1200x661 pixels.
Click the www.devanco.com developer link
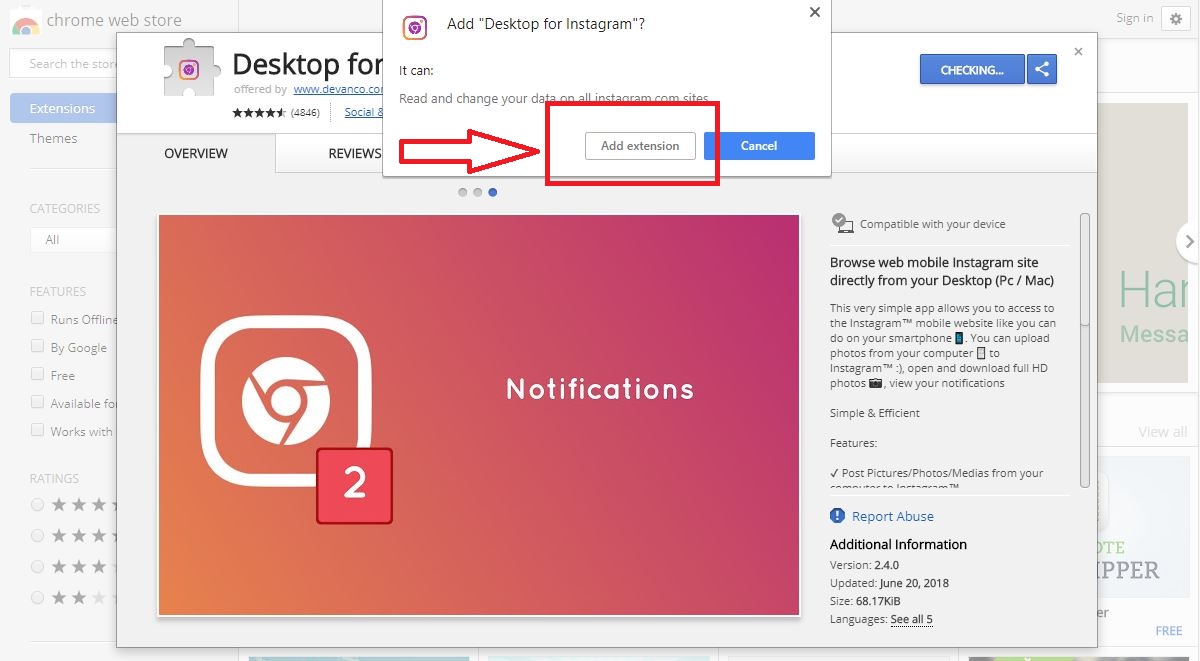pos(338,89)
